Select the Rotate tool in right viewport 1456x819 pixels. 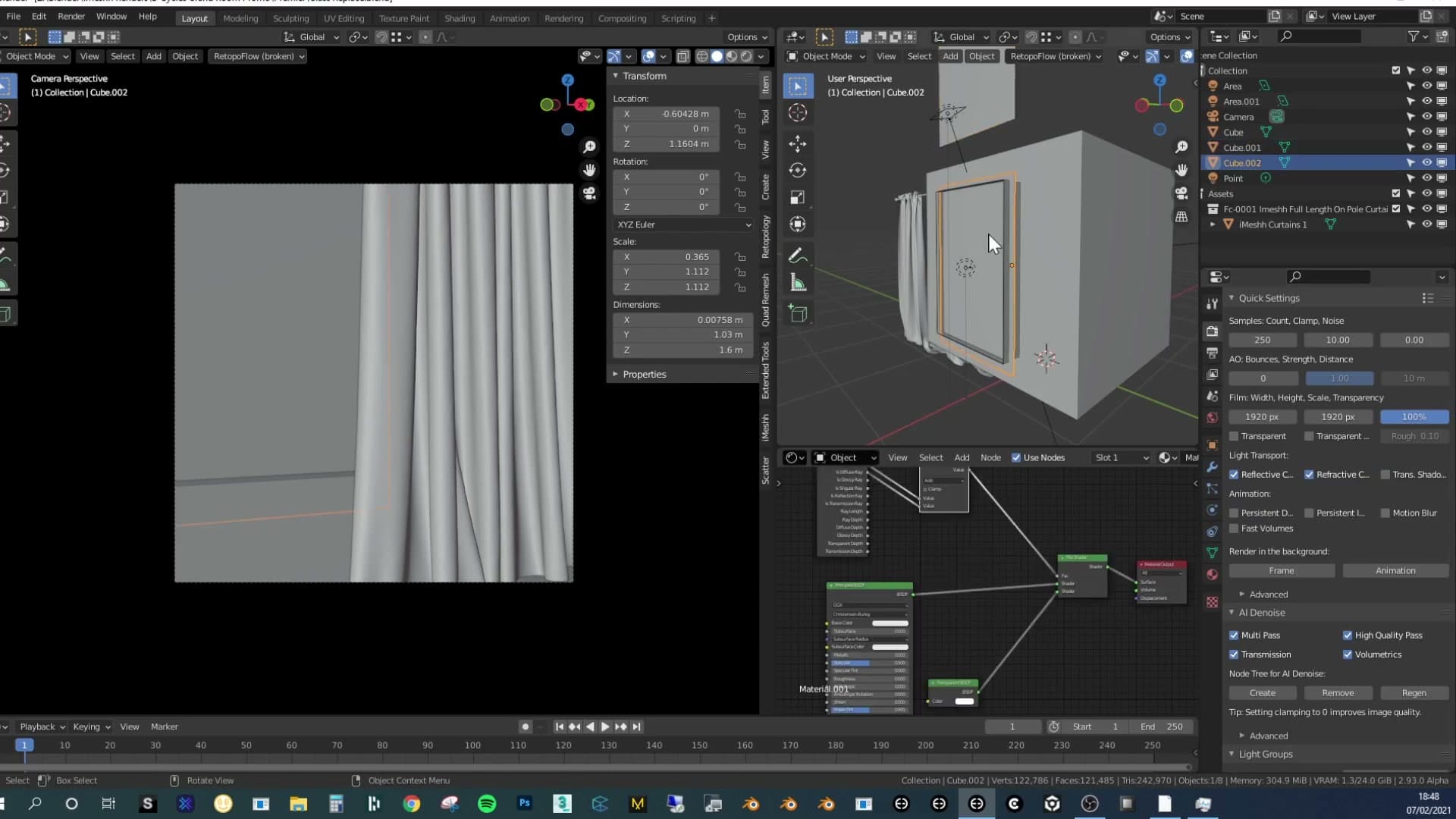click(797, 171)
